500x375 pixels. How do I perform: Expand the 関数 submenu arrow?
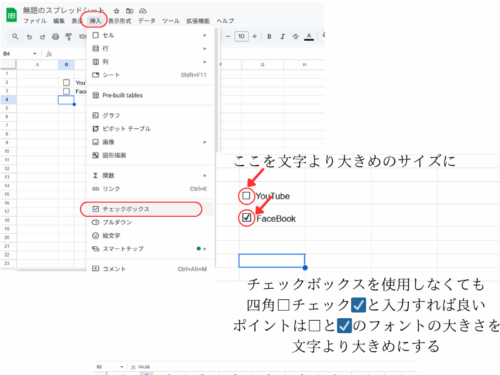(205, 175)
